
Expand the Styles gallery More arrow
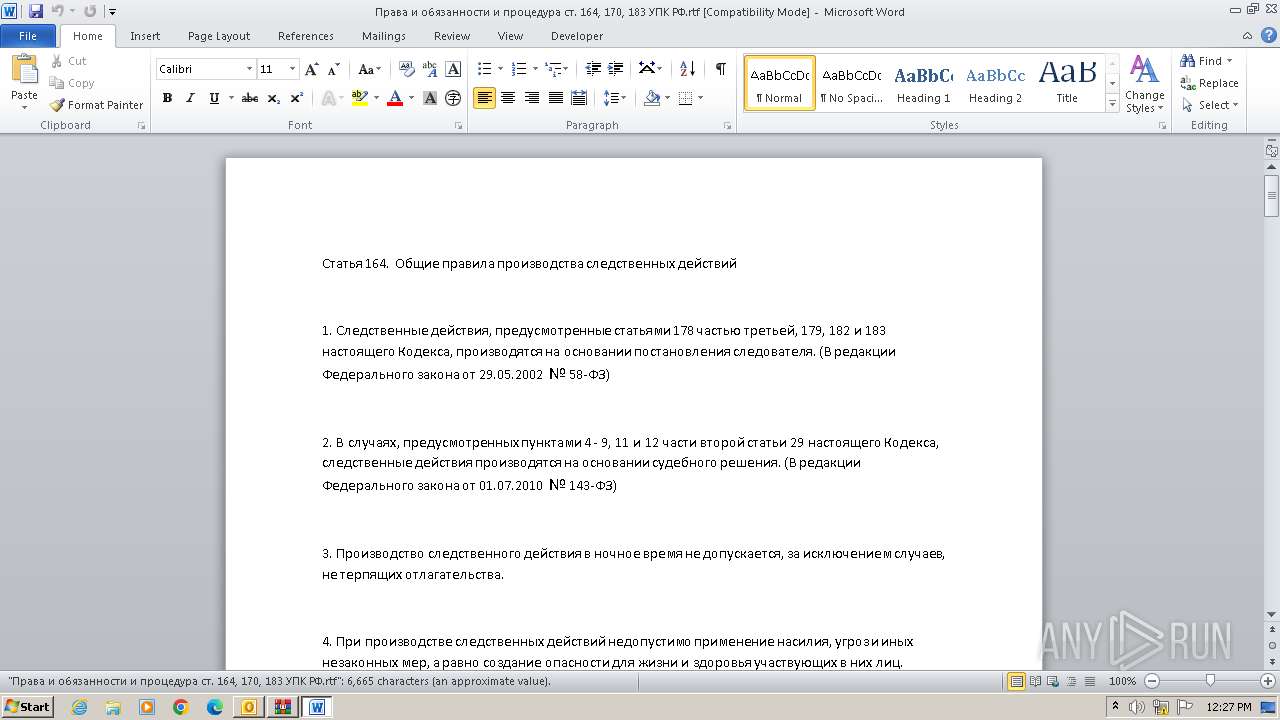coord(1112,104)
